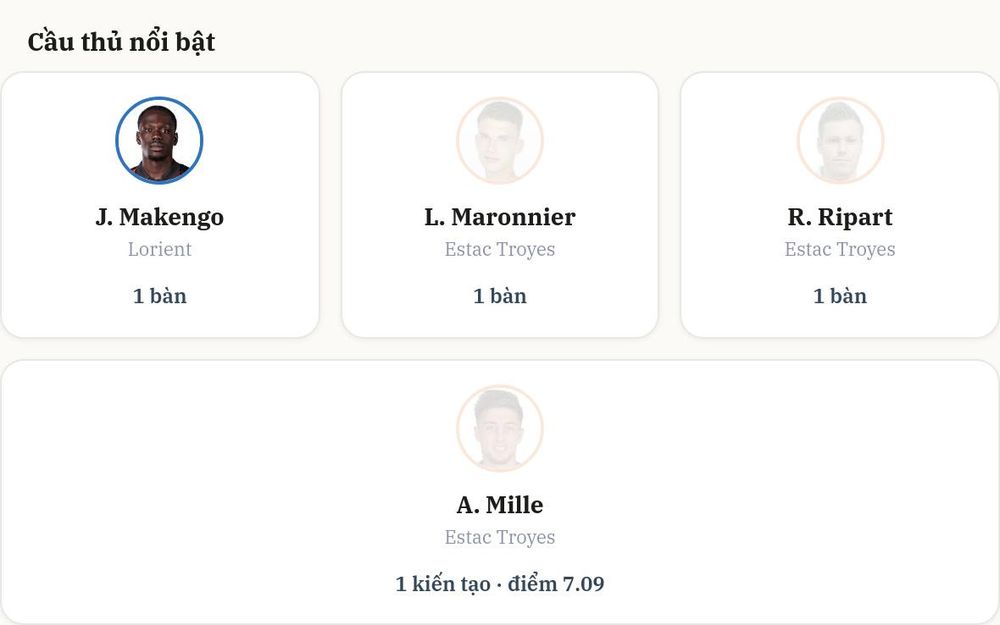Click the '1 kiến tạo · điểm 7.09' stat

coord(500,584)
